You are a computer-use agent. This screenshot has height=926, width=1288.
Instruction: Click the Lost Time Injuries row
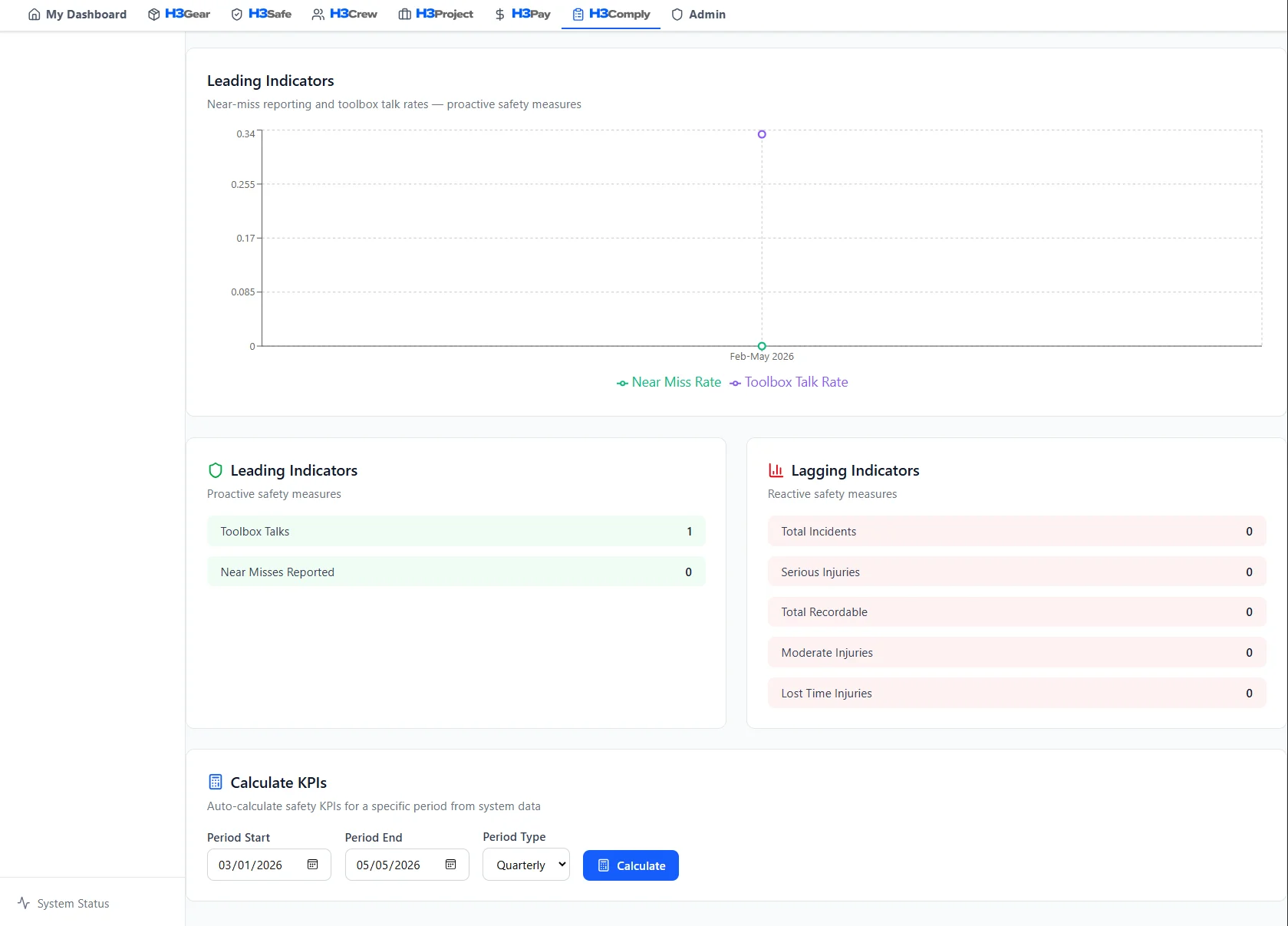point(1017,693)
